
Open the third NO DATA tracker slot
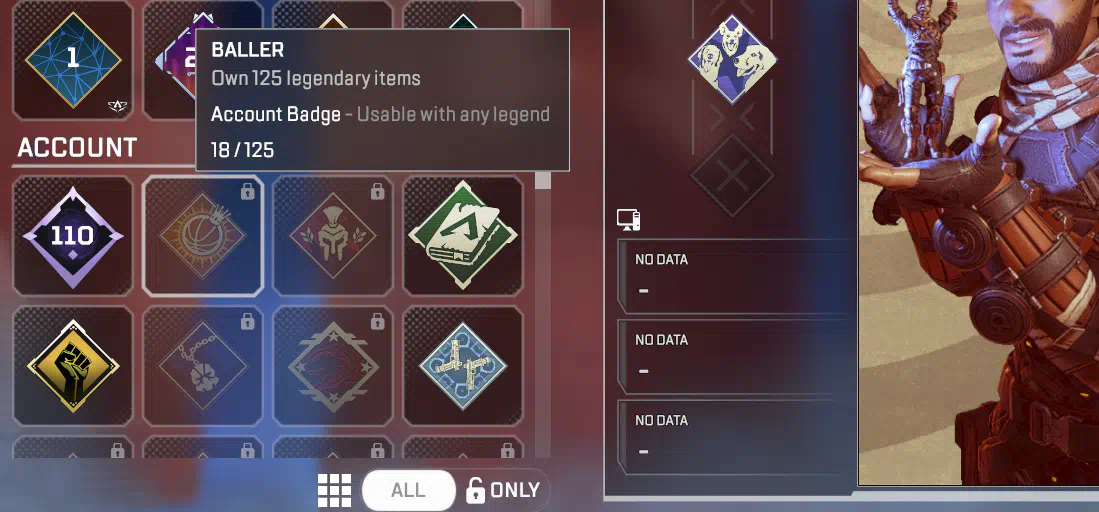pos(735,437)
